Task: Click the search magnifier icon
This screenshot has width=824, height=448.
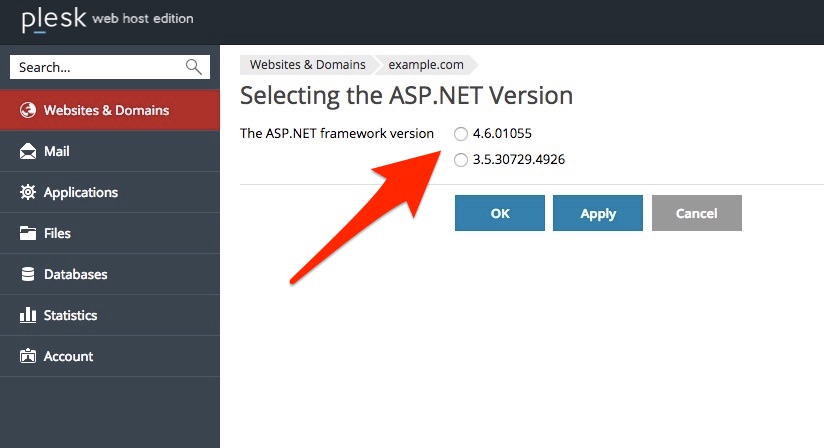Action: [x=193, y=67]
